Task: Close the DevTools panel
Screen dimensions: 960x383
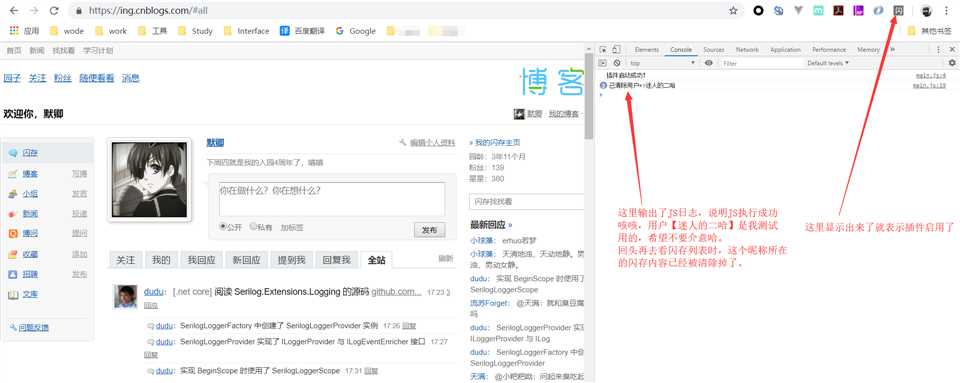Action: click(951, 50)
